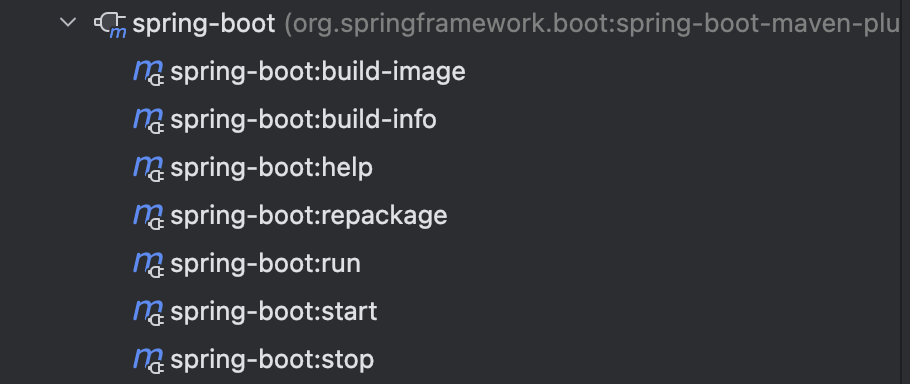Select the spring-boot:build-image goal label
The image size is (910, 384).
coord(318,73)
